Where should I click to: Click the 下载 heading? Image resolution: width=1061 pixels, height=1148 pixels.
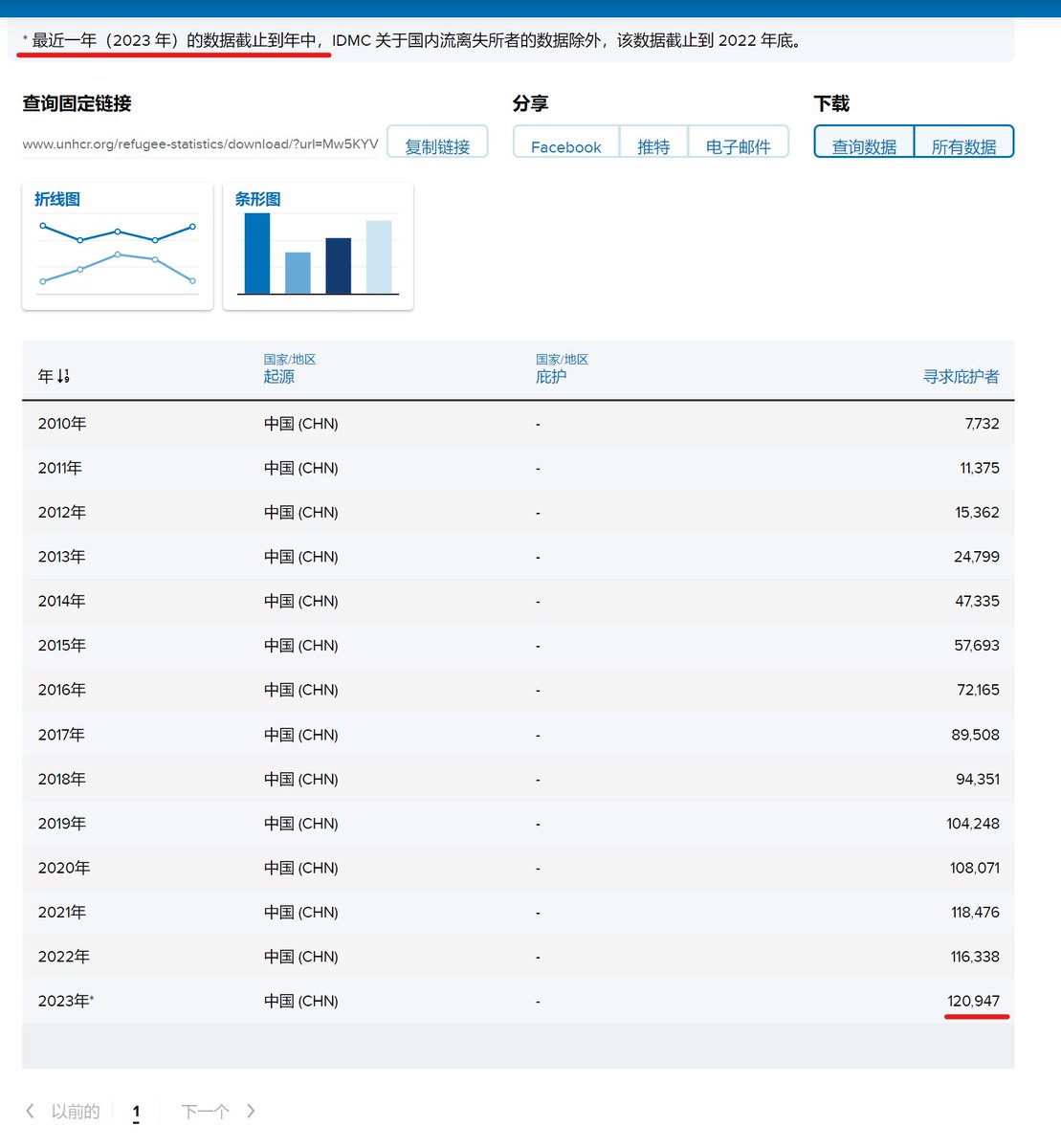click(x=831, y=103)
